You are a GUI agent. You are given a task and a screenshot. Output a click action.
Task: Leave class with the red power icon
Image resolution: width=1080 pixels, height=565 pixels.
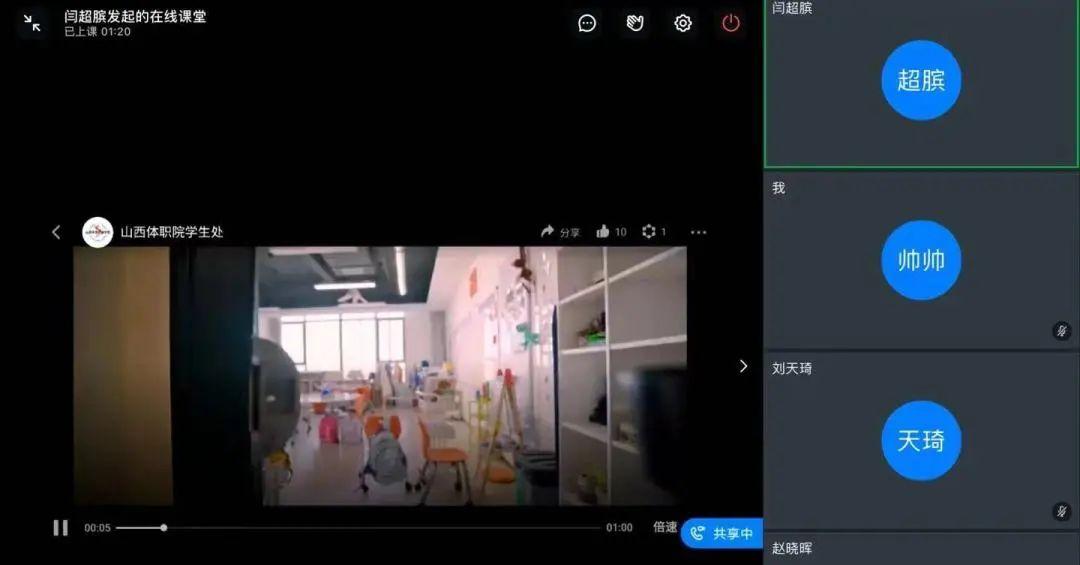point(731,23)
